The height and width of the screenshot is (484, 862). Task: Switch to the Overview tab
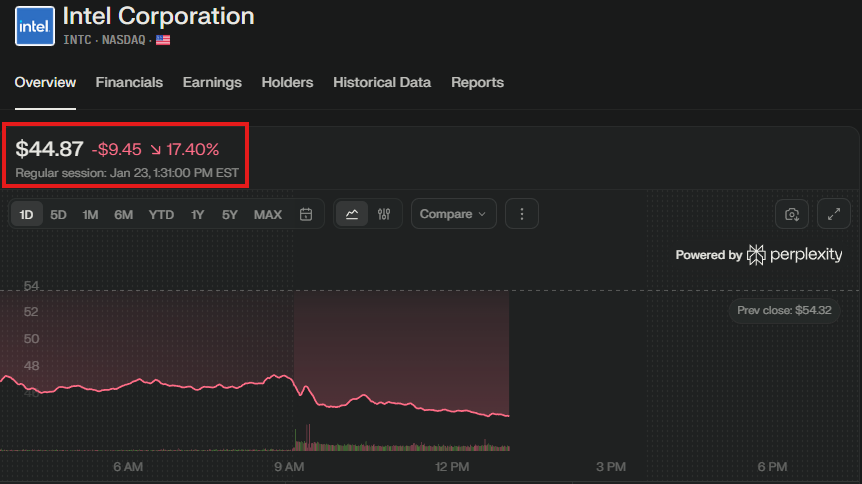[45, 82]
